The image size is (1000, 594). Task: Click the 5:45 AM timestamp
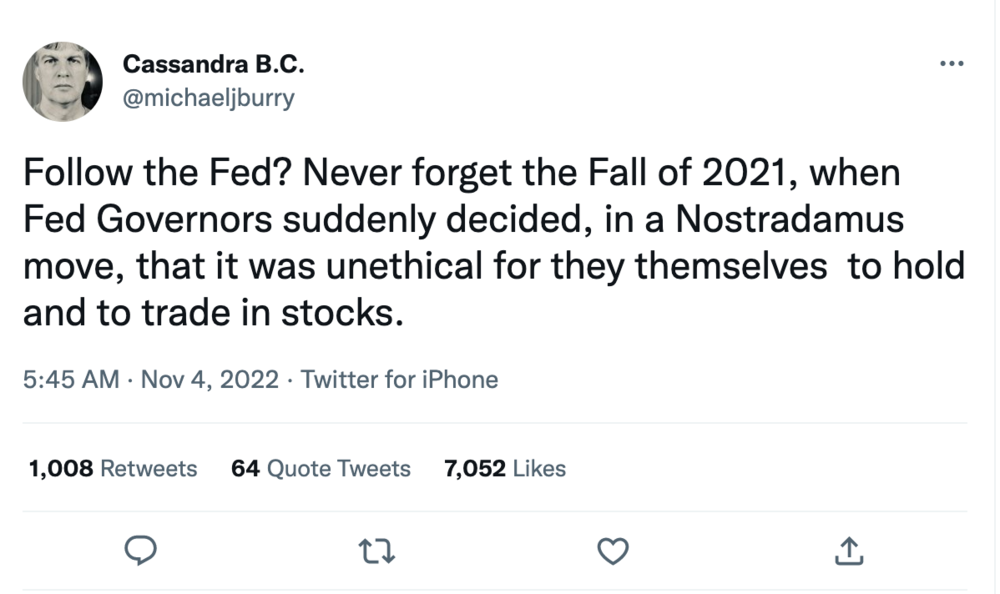click(70, 380)
